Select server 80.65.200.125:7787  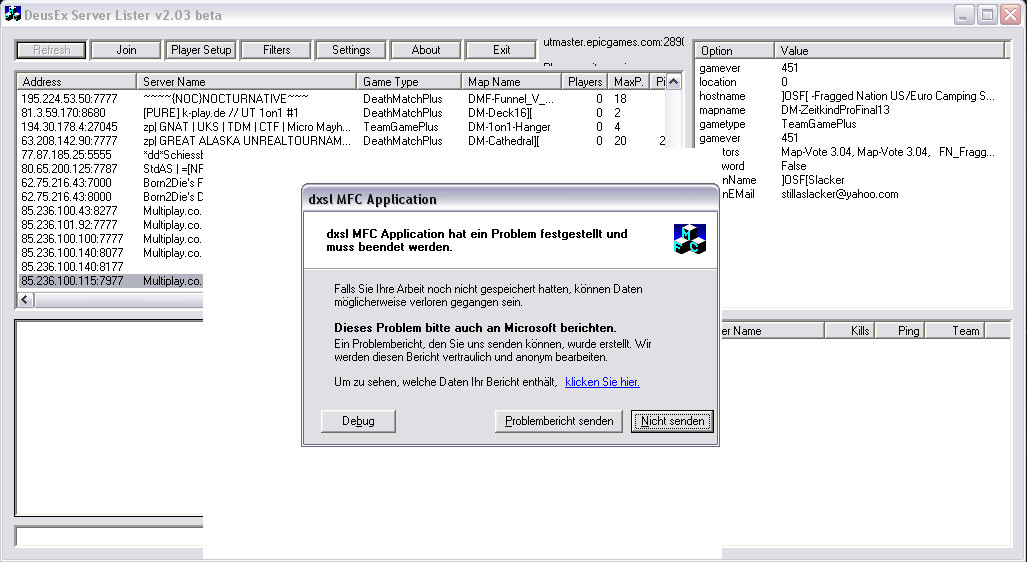pos(69,169)
